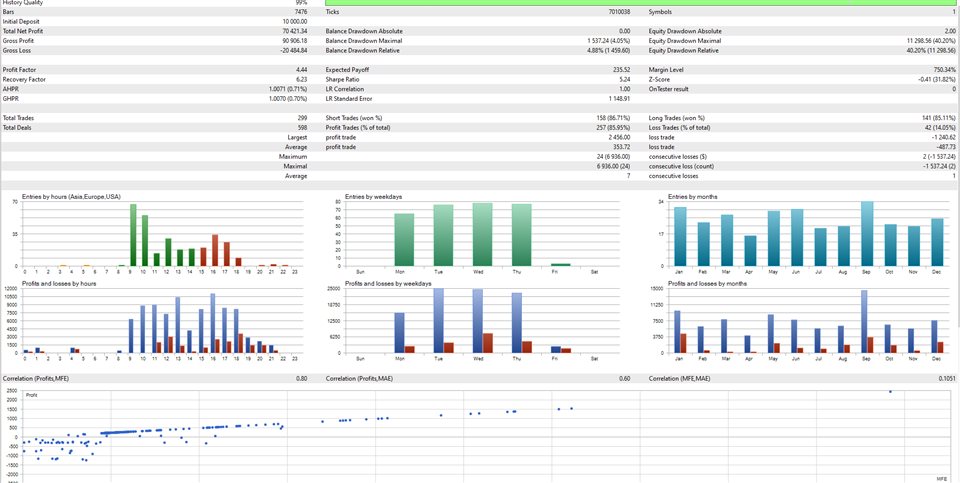Select the Total Deals value 598

(302, 128)
